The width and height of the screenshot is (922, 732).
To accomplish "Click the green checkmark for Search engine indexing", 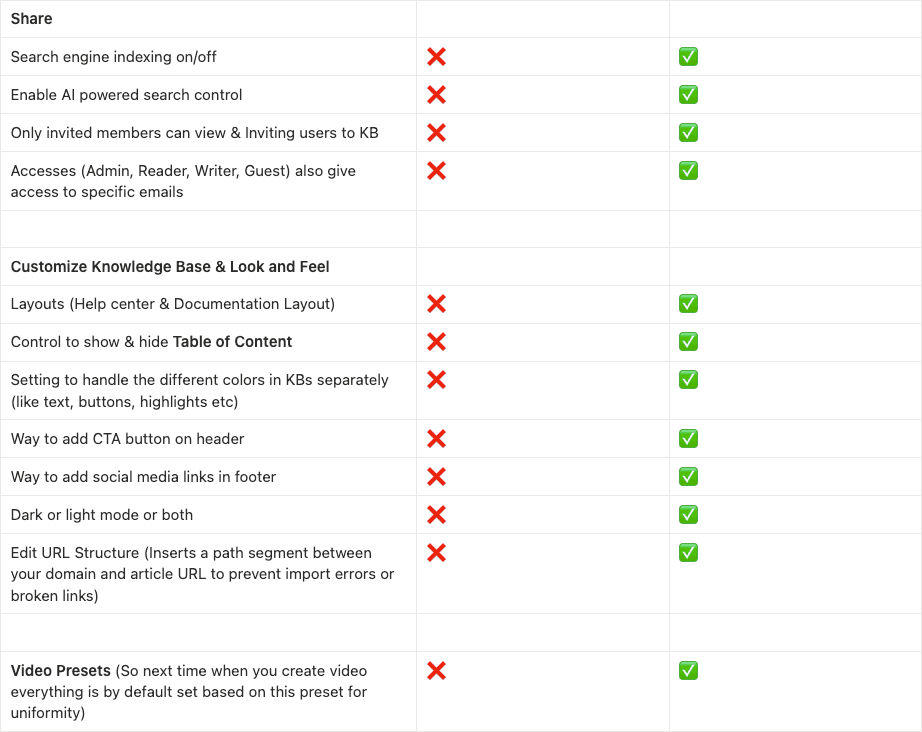I will coord(688,57).
